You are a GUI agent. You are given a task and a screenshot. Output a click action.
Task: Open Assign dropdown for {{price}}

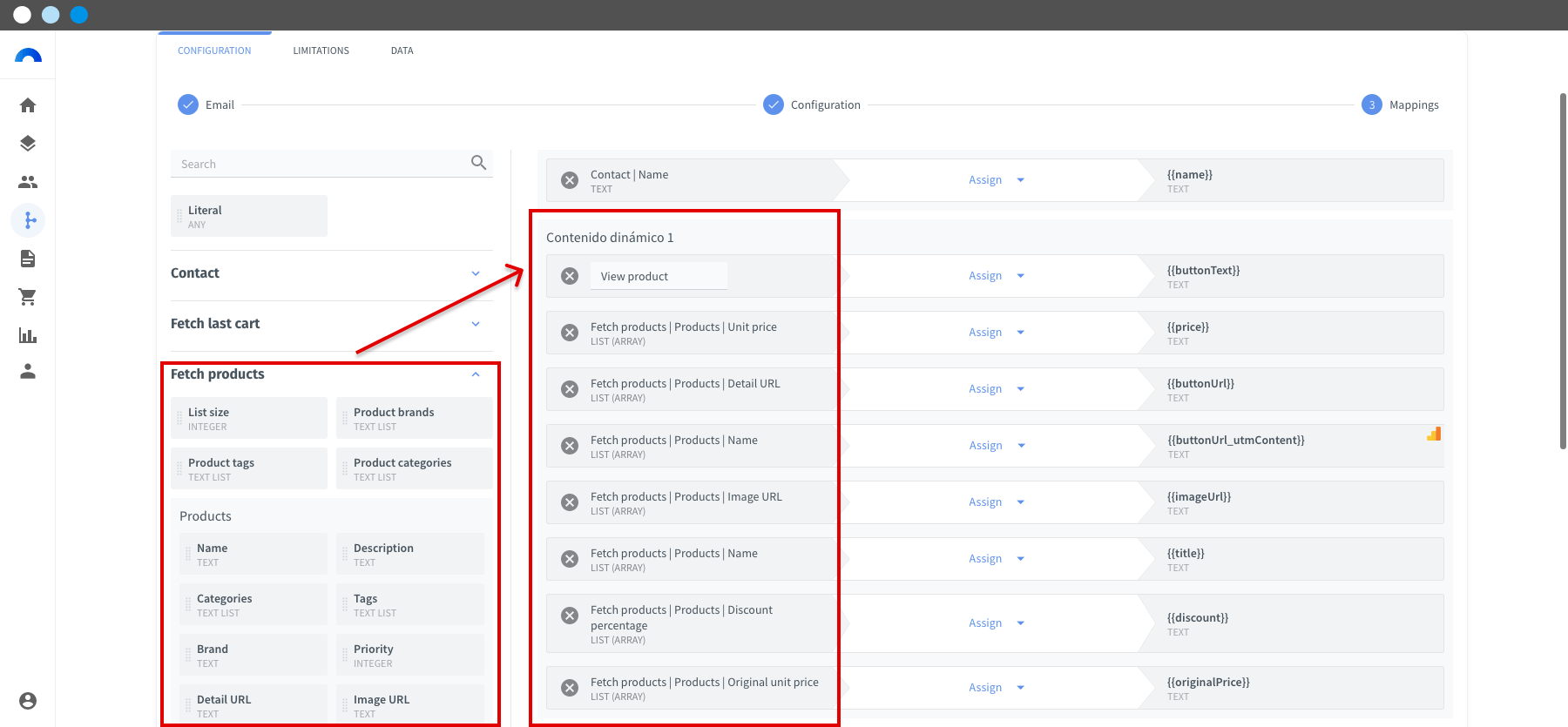click(x=997, y=333)
